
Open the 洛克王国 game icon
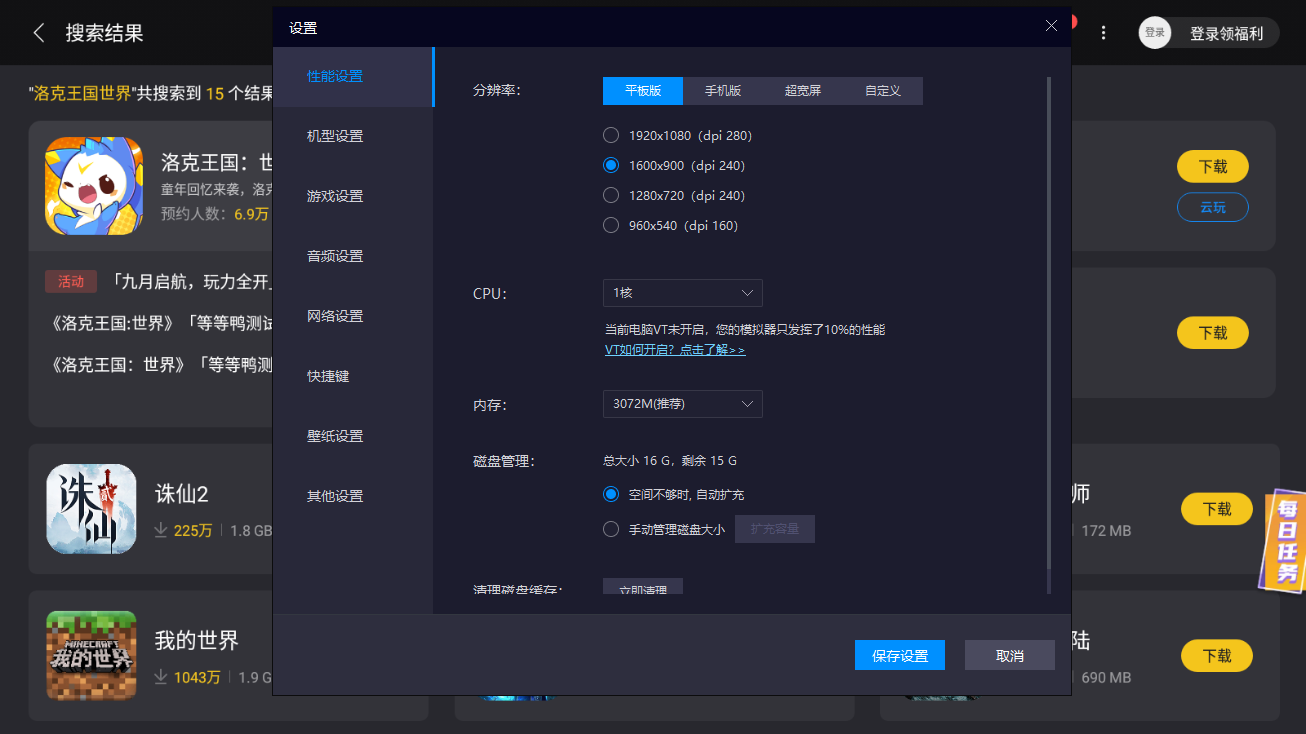94,186
